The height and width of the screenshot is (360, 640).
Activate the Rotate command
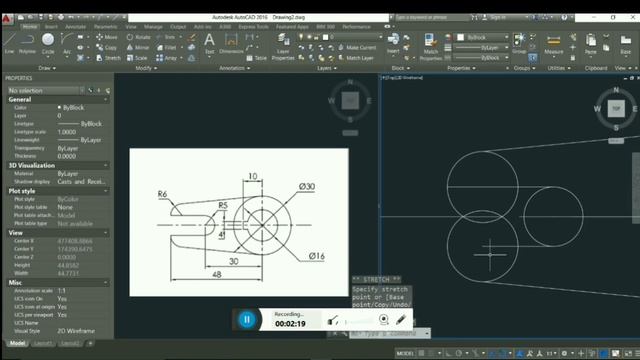(138, 37)
